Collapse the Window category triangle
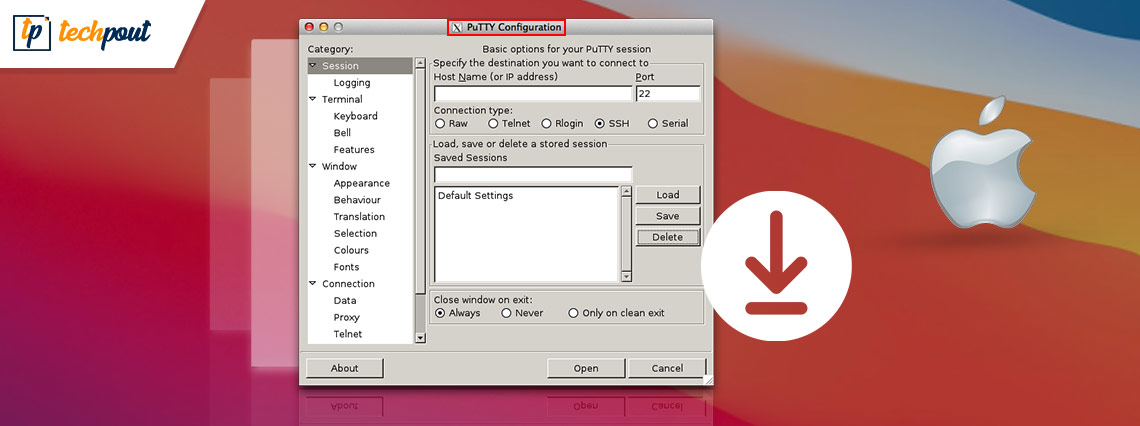 tap(313, 166)
